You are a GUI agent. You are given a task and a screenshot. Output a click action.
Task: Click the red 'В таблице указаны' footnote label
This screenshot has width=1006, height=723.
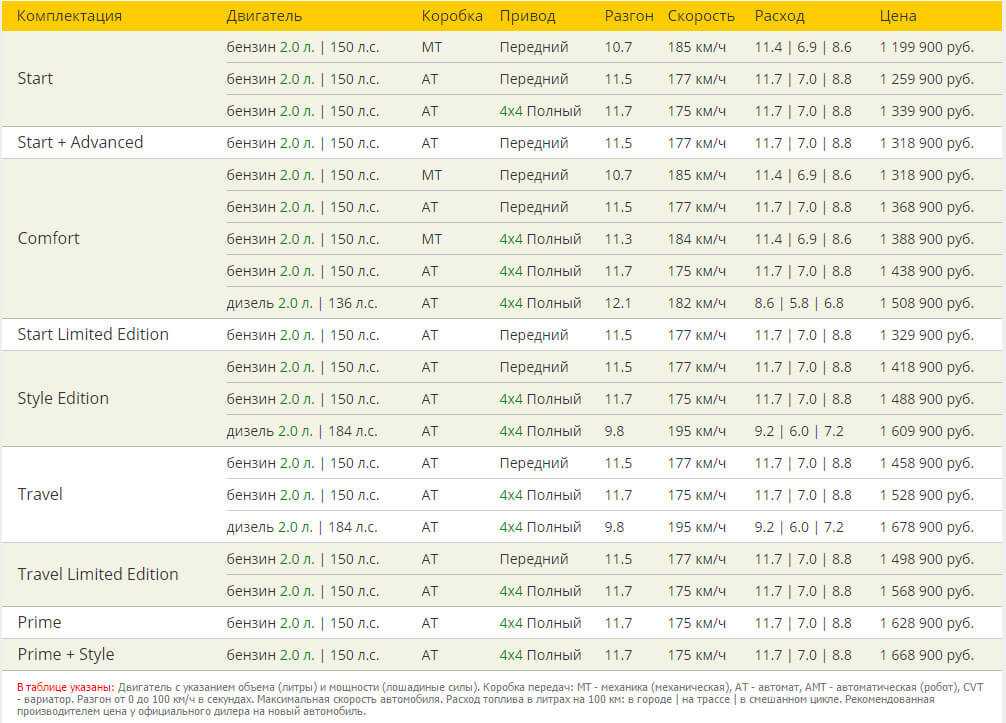pyautogui.click(x=65, y=688)
